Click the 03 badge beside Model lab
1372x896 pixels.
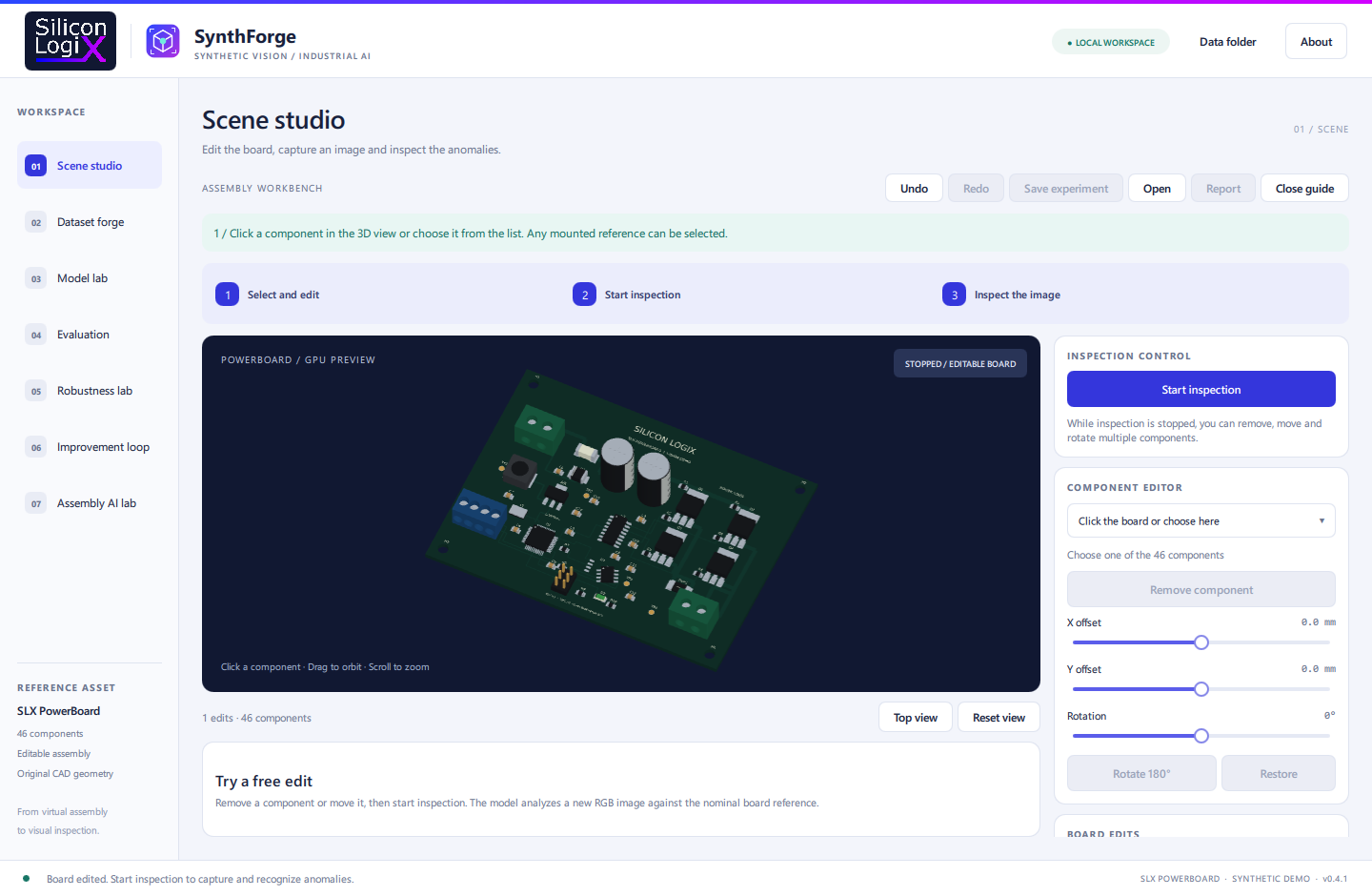pos(36,278)
